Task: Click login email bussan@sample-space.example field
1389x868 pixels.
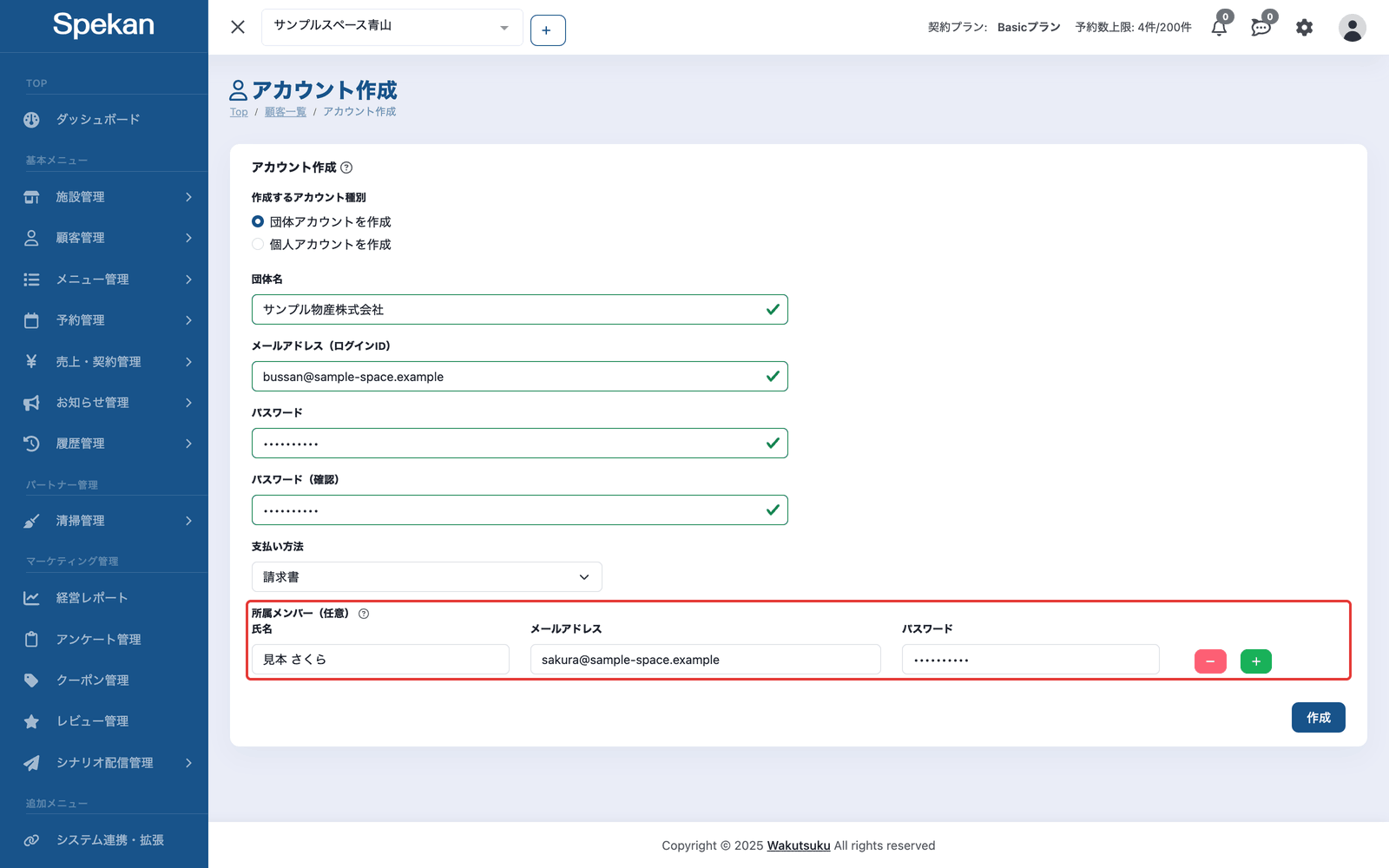Action: 520,377
